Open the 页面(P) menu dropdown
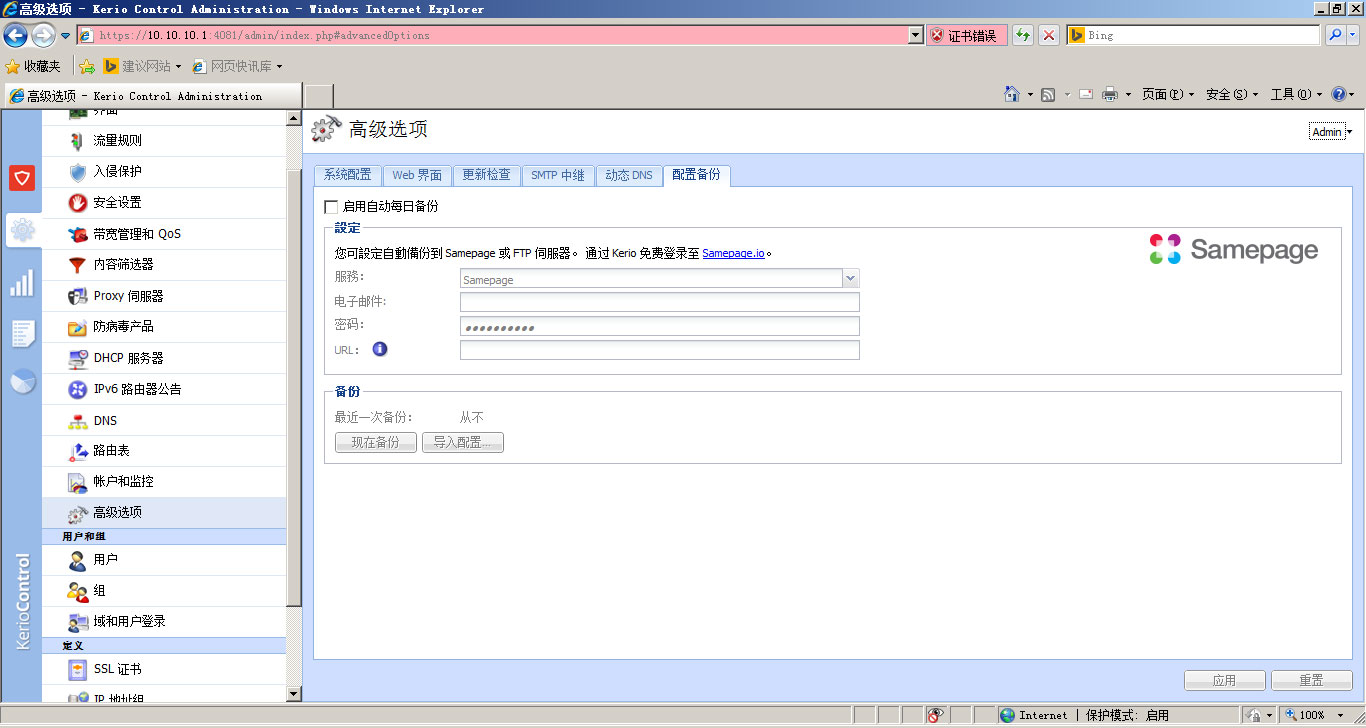 1167,94
